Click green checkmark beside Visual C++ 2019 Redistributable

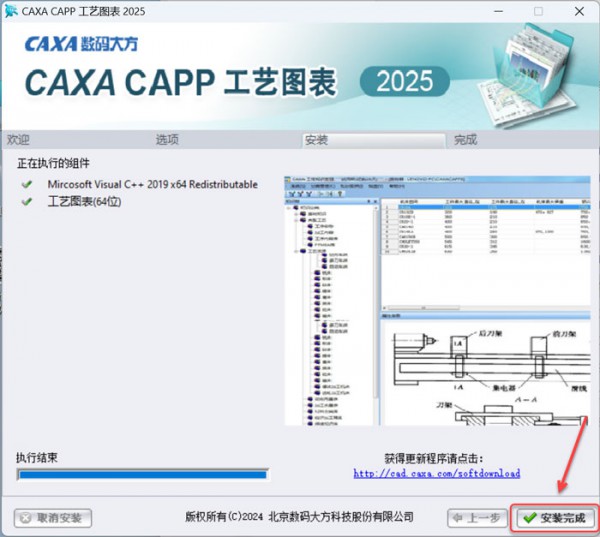(27, 184)
